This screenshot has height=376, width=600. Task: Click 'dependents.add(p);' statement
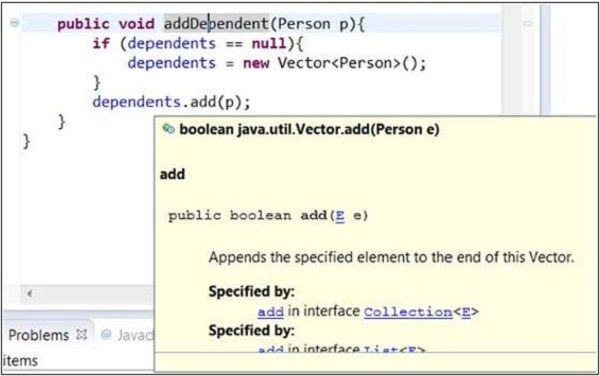pos(171,102)
